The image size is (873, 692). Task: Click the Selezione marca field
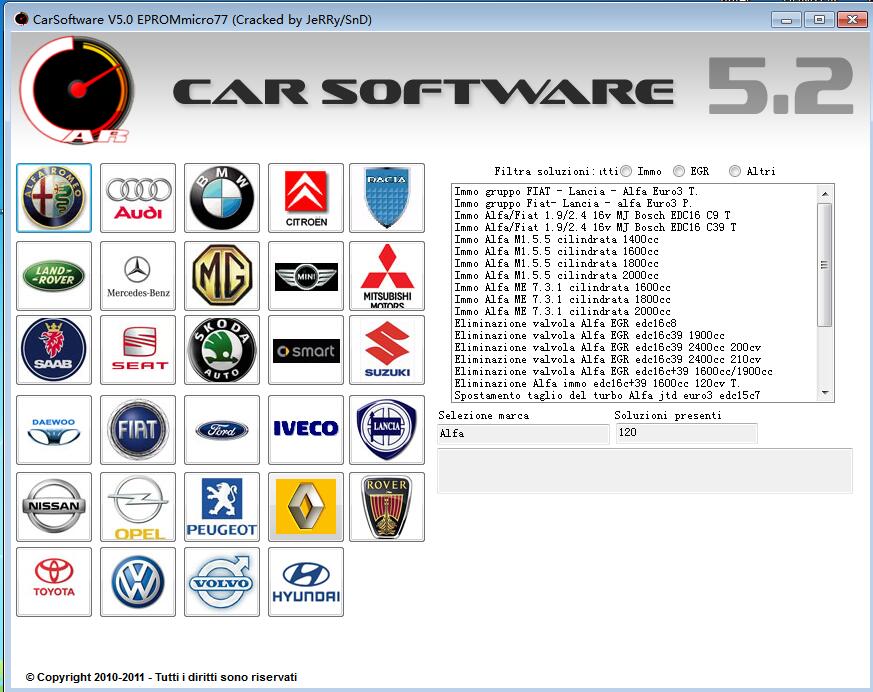[523, 433]
